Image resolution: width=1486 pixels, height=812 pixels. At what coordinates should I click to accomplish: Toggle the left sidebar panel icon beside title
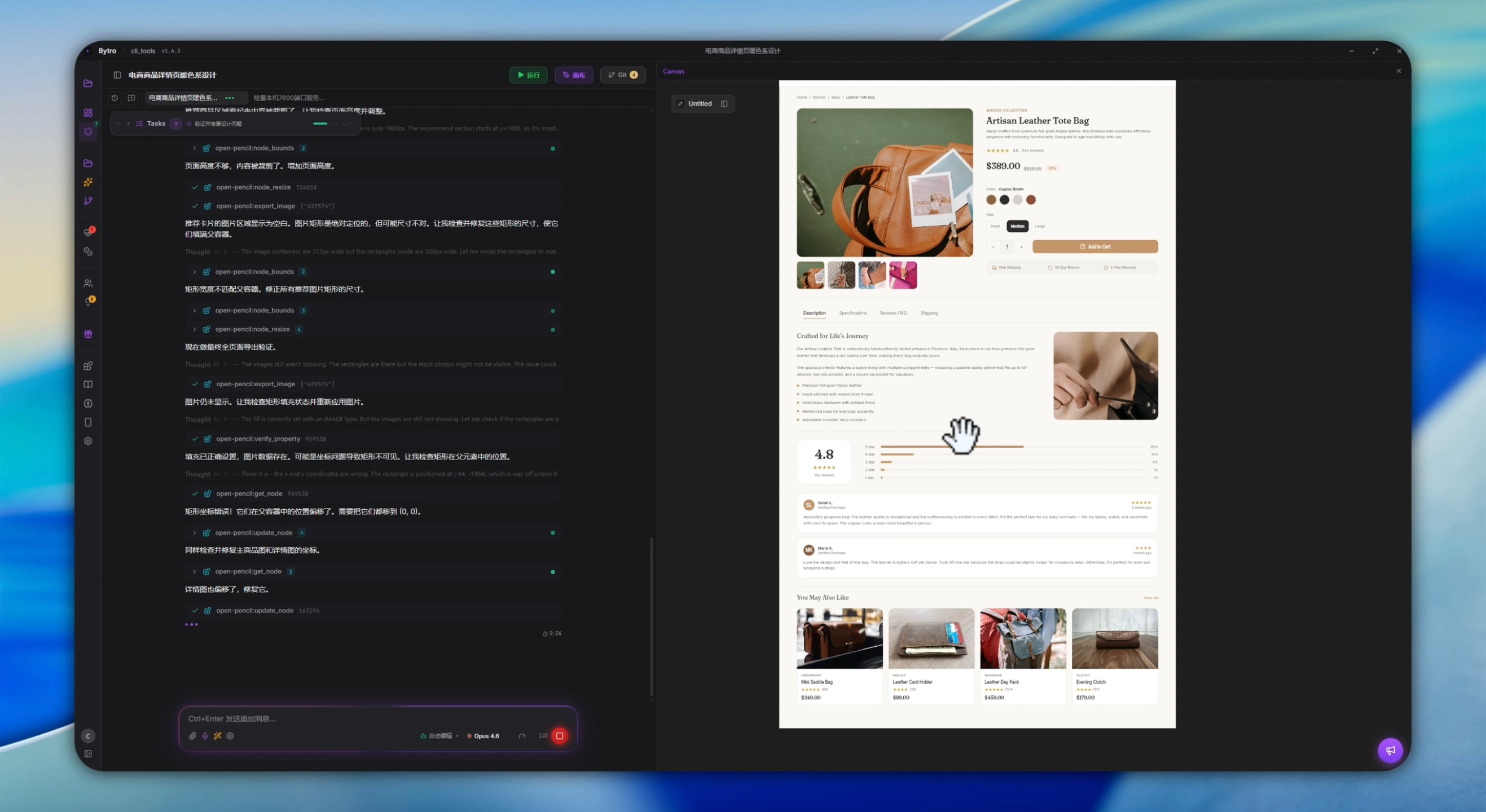point(117,75)
